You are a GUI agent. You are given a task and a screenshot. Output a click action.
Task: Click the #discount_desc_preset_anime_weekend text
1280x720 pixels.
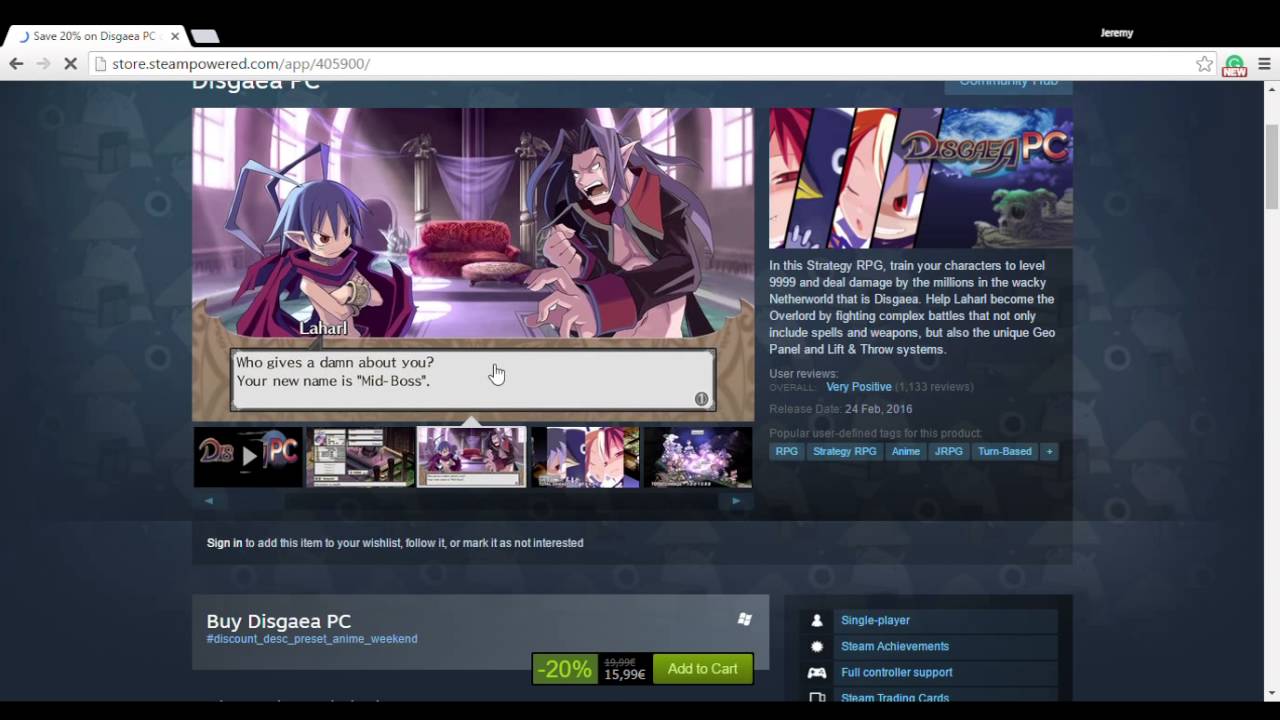click(x=312, y=639)
